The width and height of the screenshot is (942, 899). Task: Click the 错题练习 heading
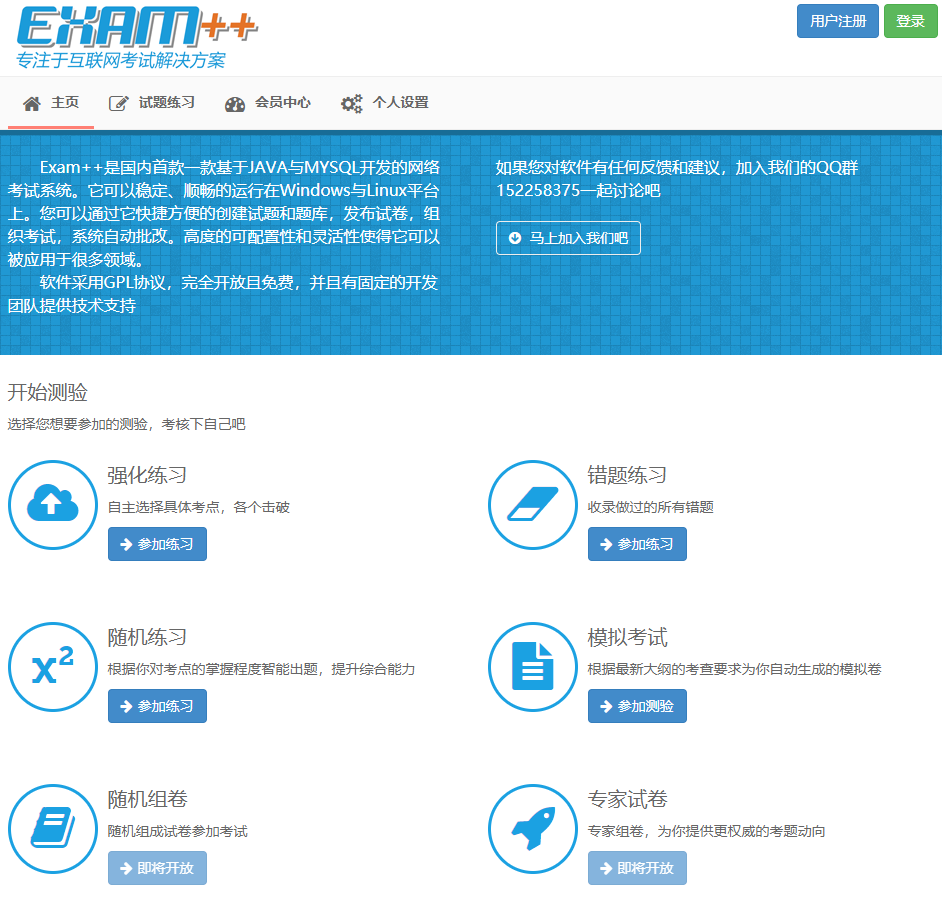click(x=627, y=475)
